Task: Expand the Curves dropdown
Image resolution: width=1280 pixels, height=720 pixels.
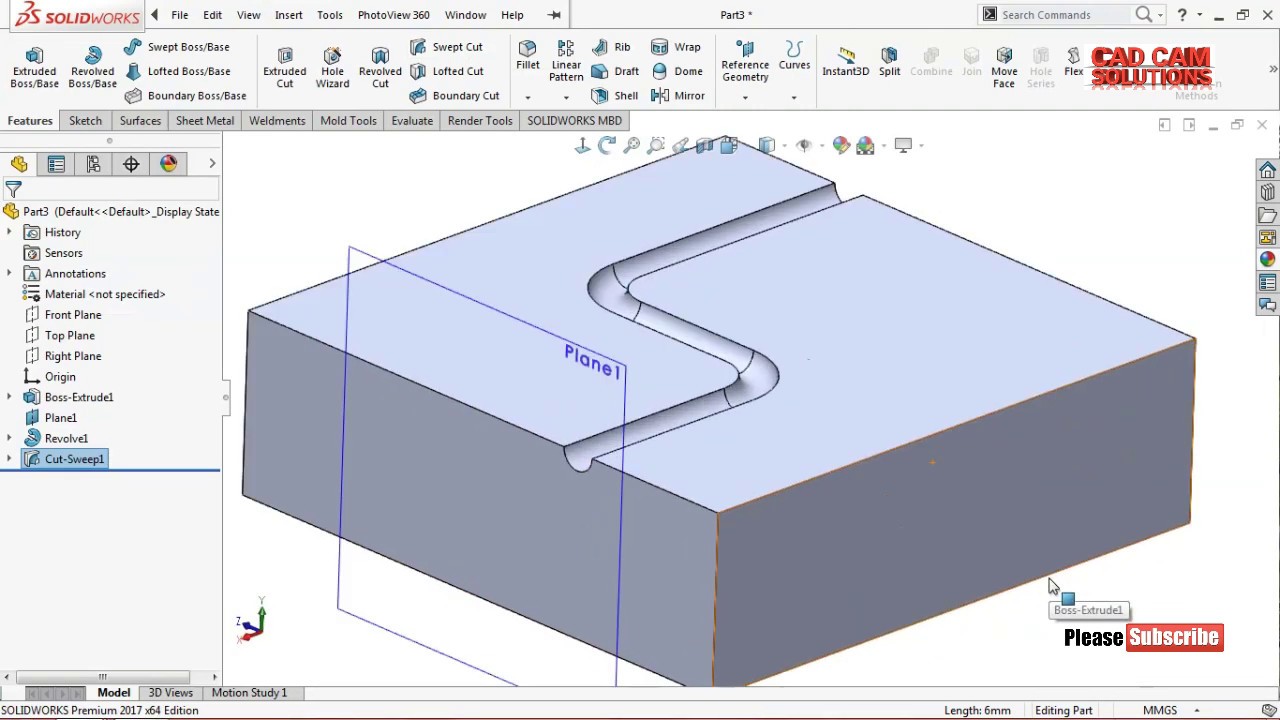Action: (794, 97)
